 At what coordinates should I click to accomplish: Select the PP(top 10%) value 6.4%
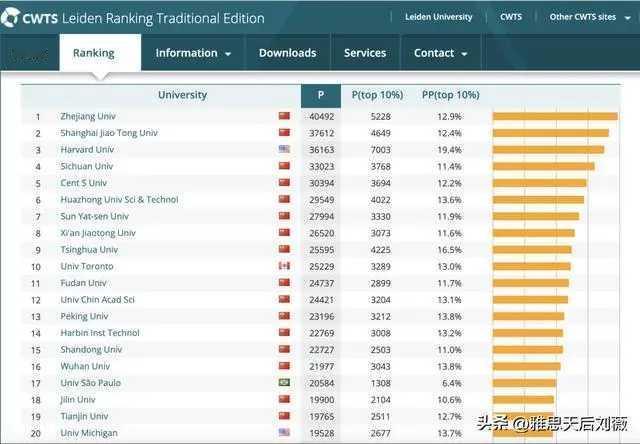coord(452,383)
